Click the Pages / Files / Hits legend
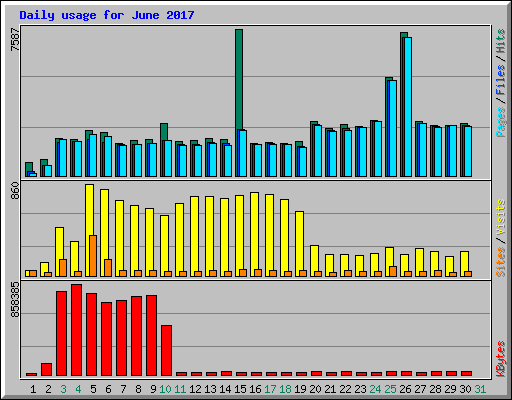 point(500,83)
